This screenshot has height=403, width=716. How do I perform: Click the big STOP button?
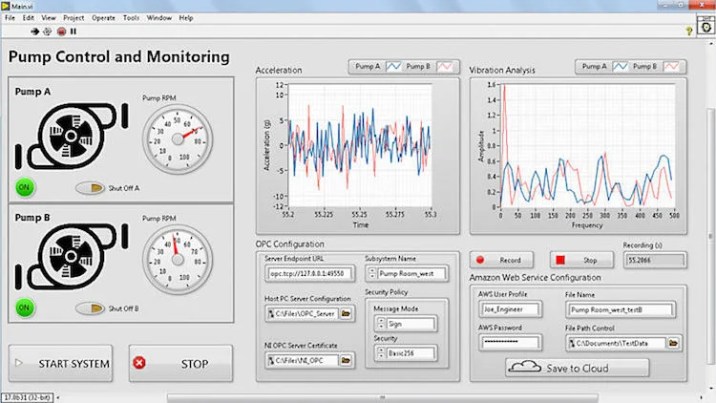click(181, 363)
